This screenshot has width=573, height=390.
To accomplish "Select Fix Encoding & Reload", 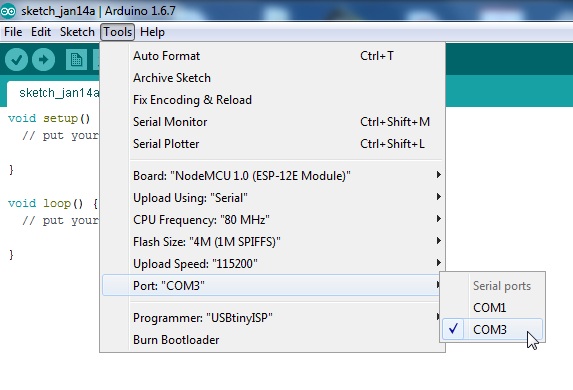I will (272, 100).
